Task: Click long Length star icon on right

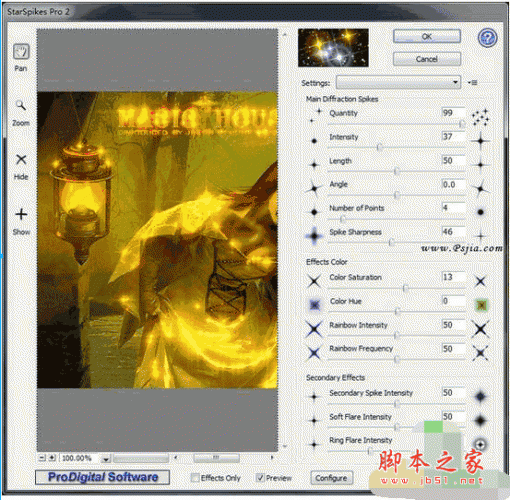Action: click(x=480, y=165)
